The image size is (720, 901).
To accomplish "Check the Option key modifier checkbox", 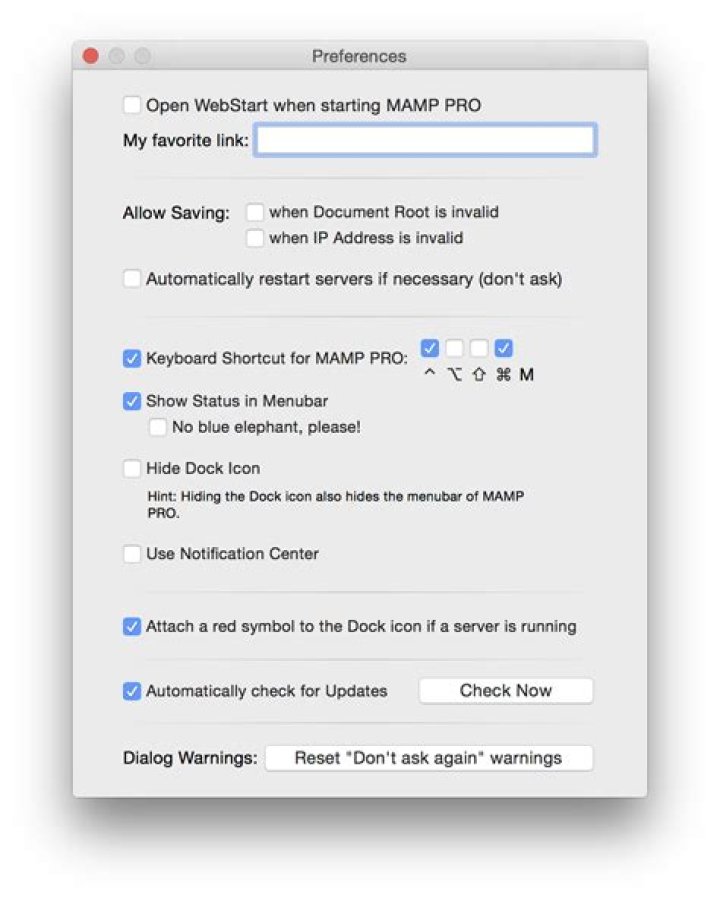I will [454, 348].
